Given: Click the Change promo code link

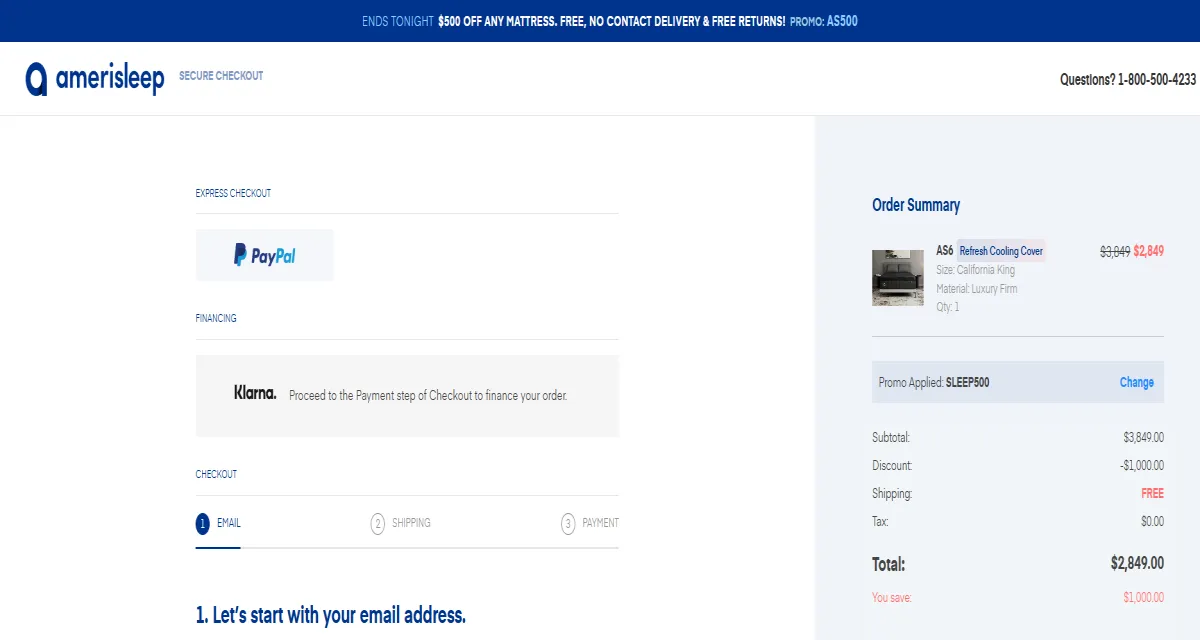Looking at the screenshot, I should point(1136,382).
